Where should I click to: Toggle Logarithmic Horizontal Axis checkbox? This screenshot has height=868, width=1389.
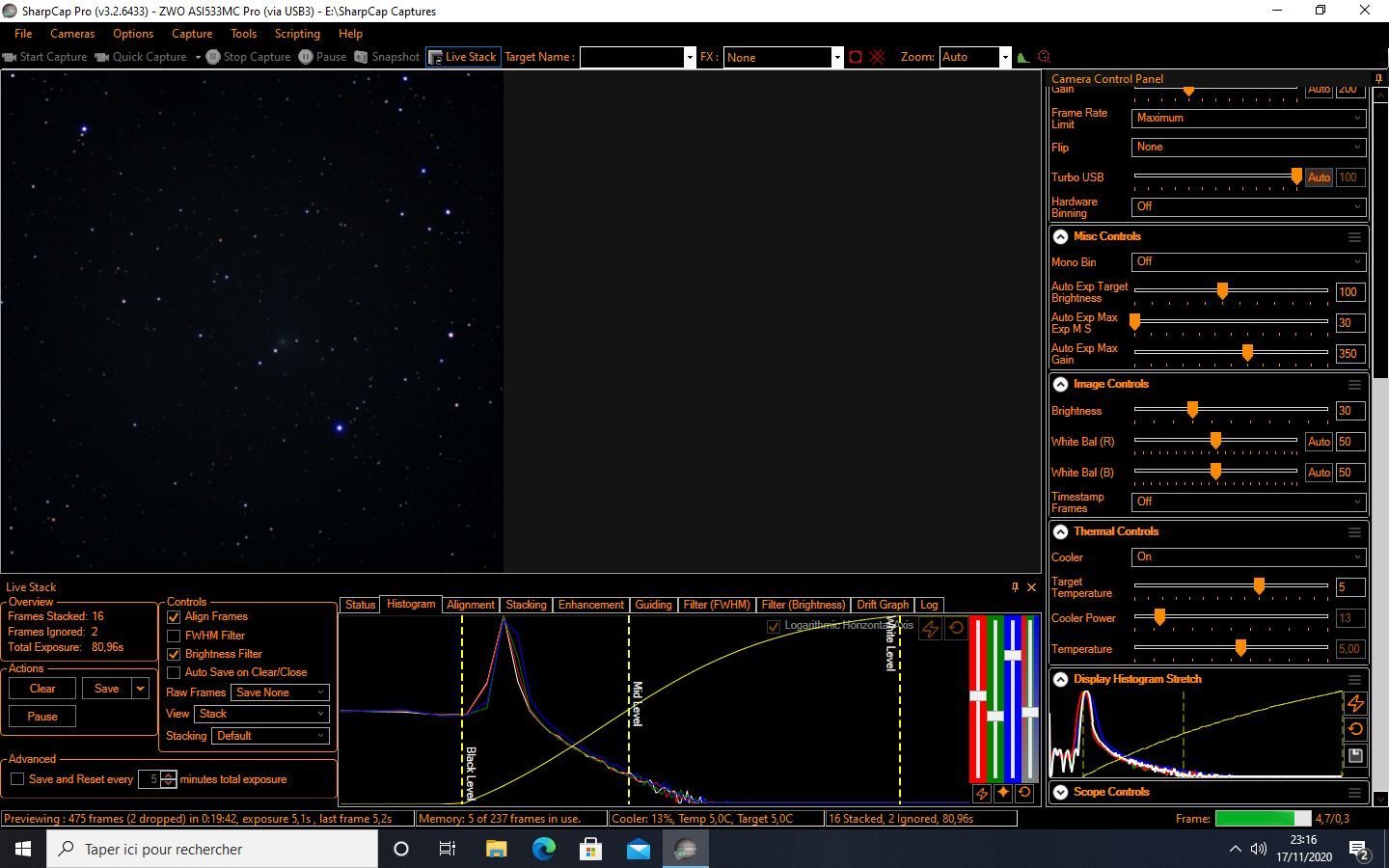coord(774,627)
